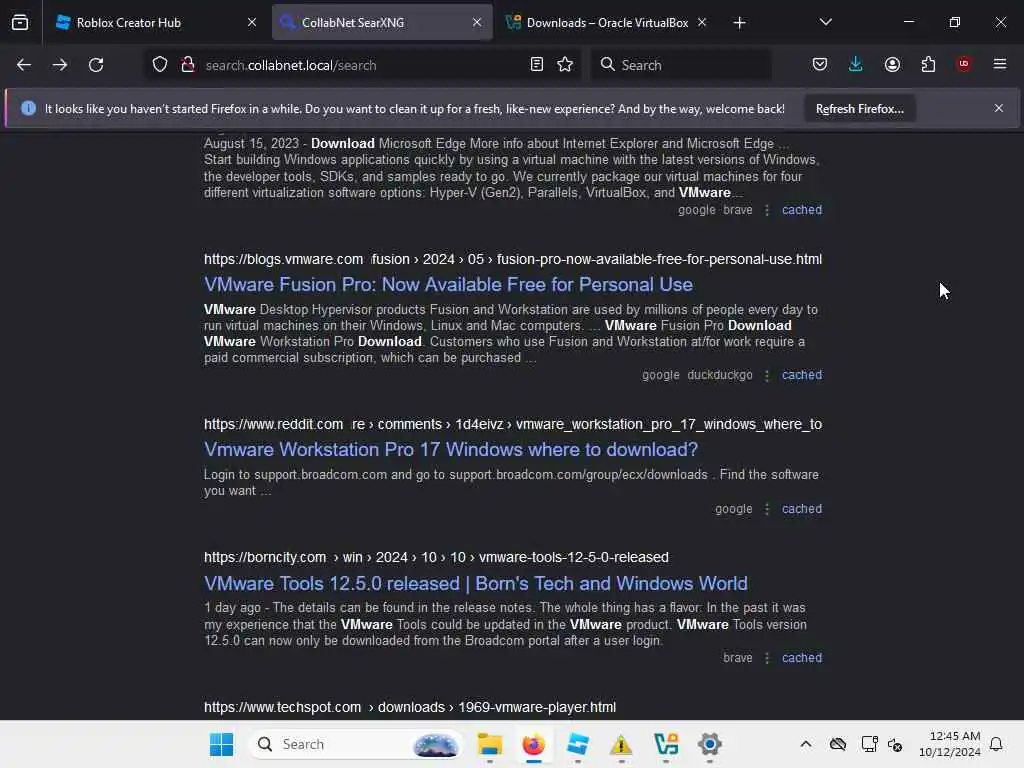Click 'google' engine label under Reddit result
1024x768 pixels.
coord(733,509)
